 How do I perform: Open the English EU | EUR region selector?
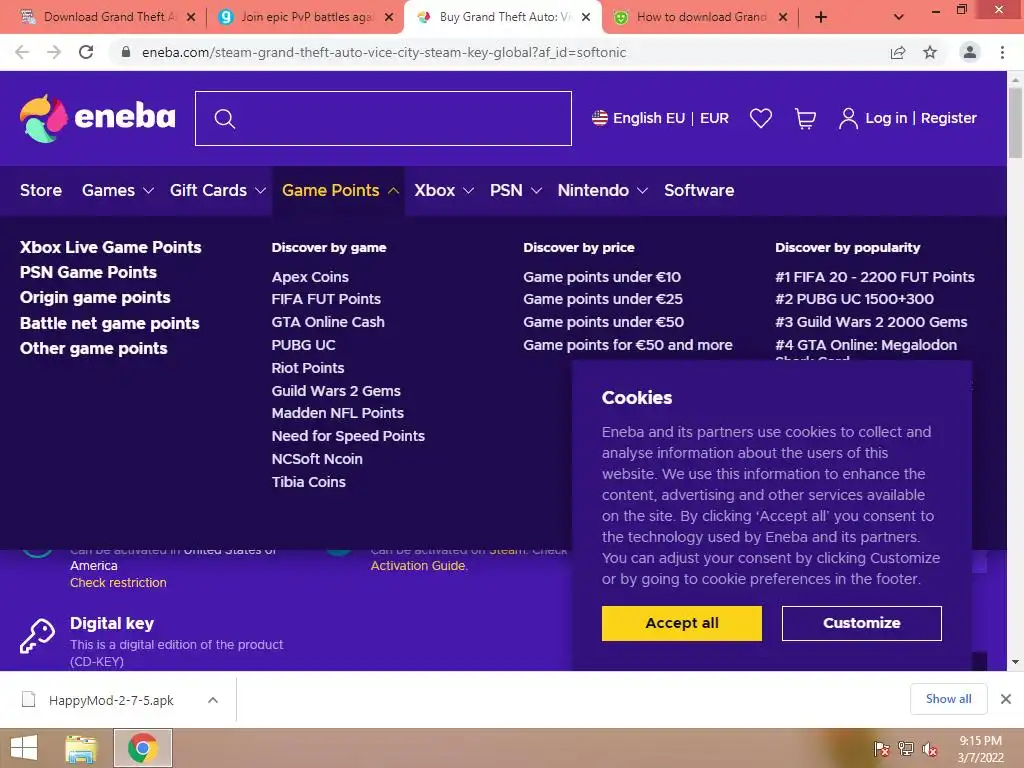coord(660,118)
